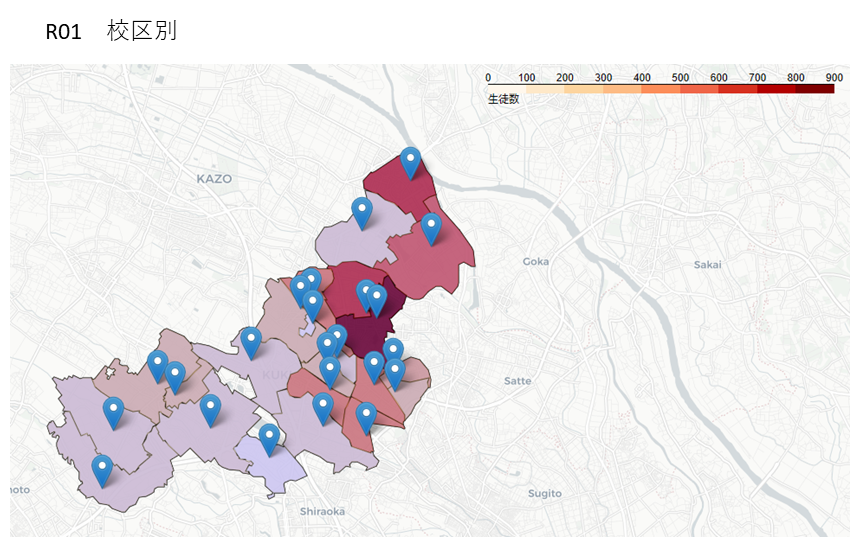
Task: Click the 400-500 orange legend swatch
Action: coord(660,89)
